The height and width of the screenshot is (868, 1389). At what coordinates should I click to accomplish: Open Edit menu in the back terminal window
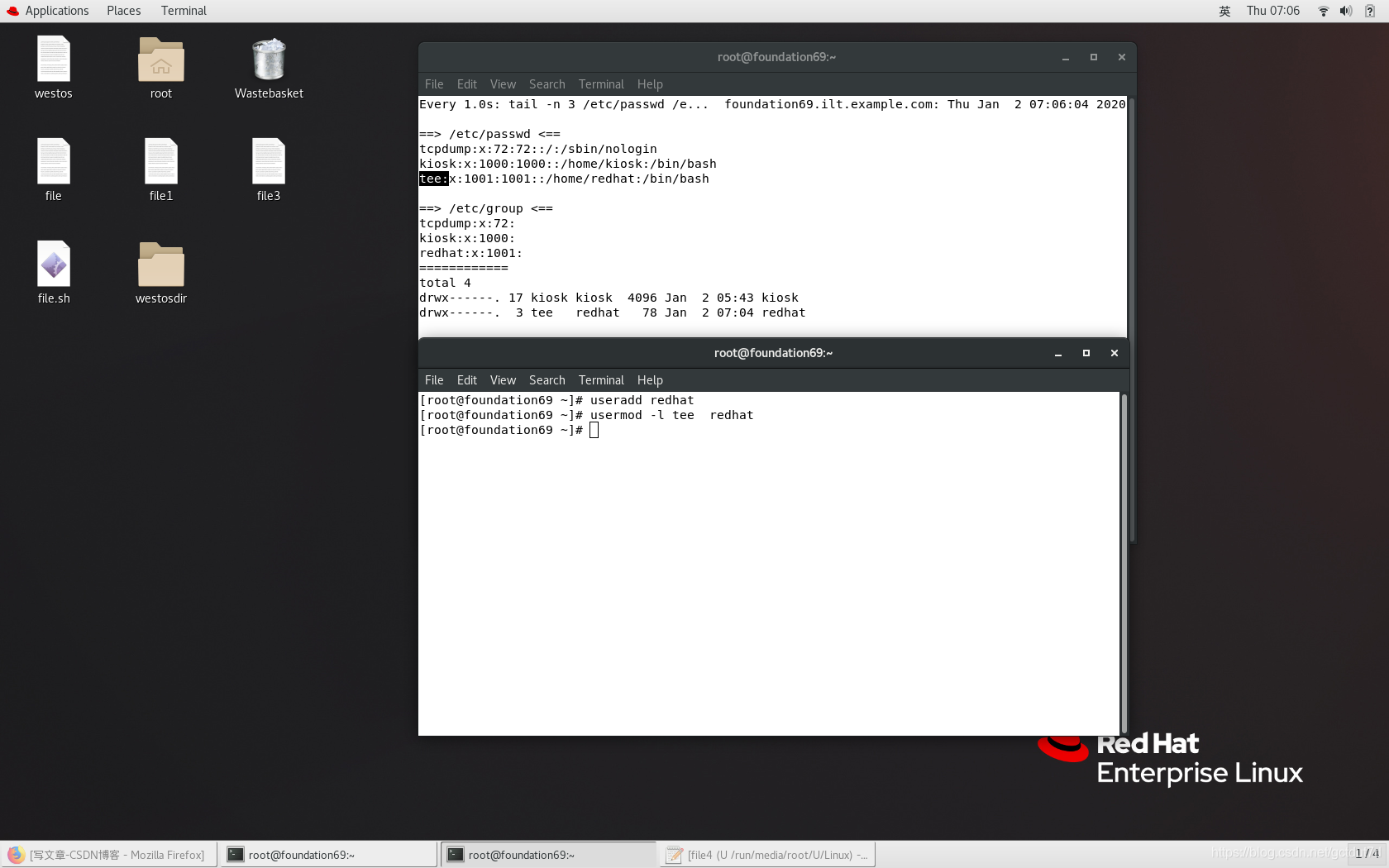pyautogui.click(x=467, y=84)
